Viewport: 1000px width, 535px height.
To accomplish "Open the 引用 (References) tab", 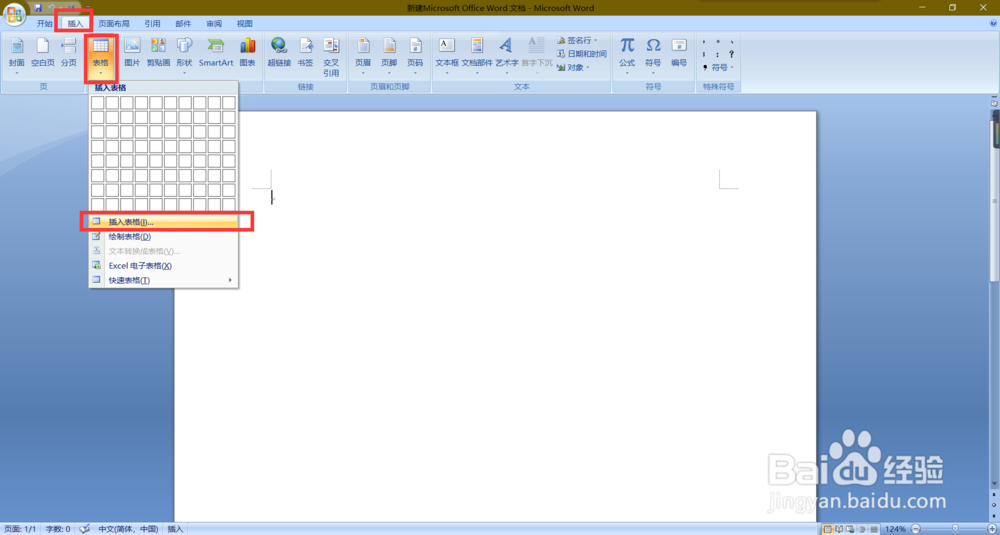I will [152, 24].
